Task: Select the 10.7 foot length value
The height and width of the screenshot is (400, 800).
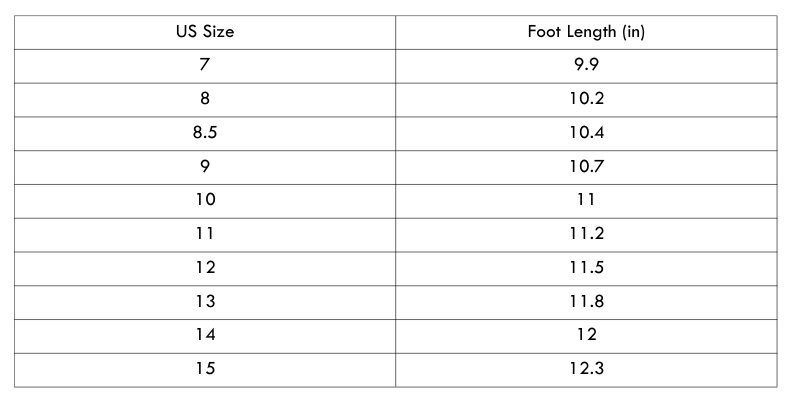Action: 586,166
